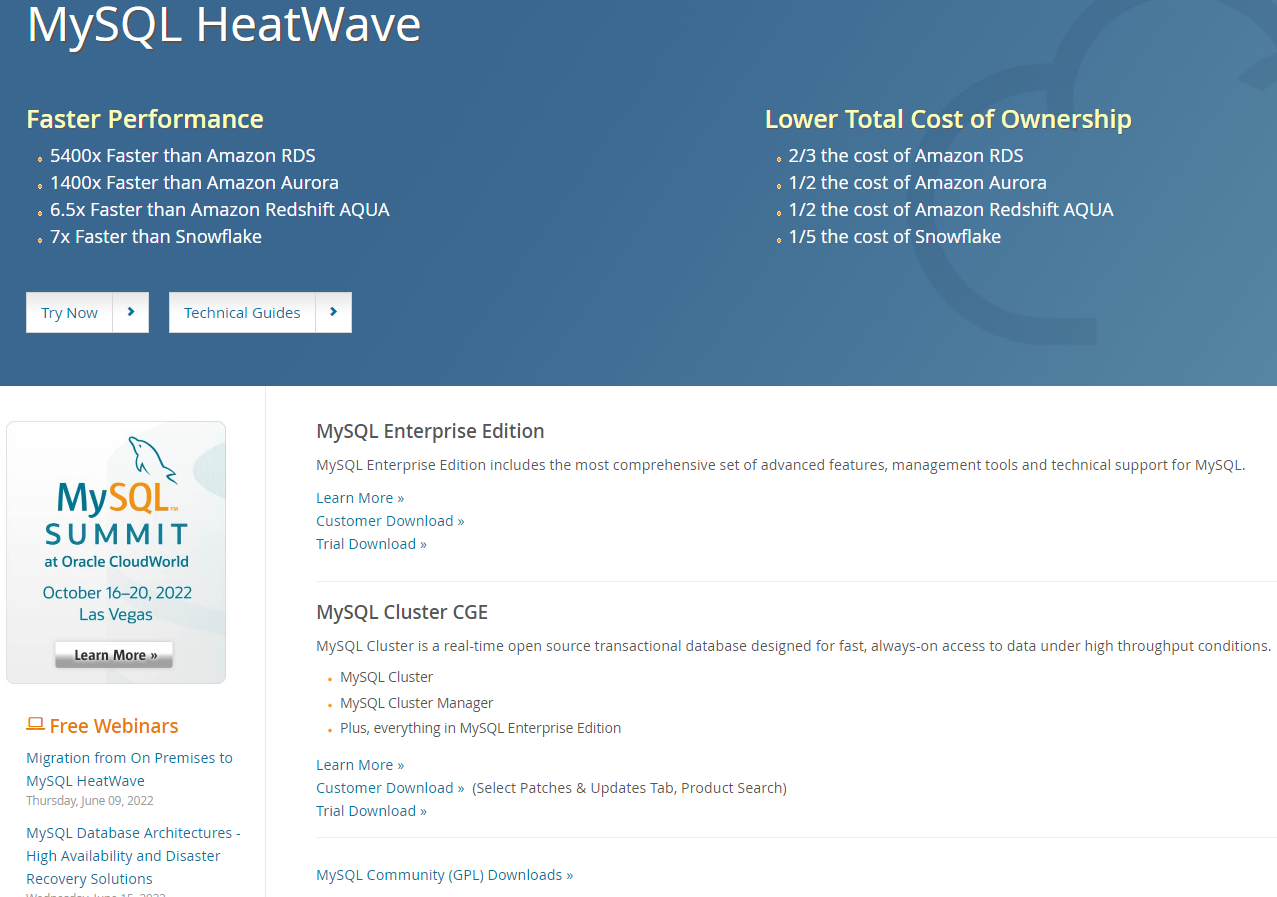The image size is (1277, 897).
Task: Click '2/3 the cost of Amazon RDS' text
Action: click(x=906, y=156)
